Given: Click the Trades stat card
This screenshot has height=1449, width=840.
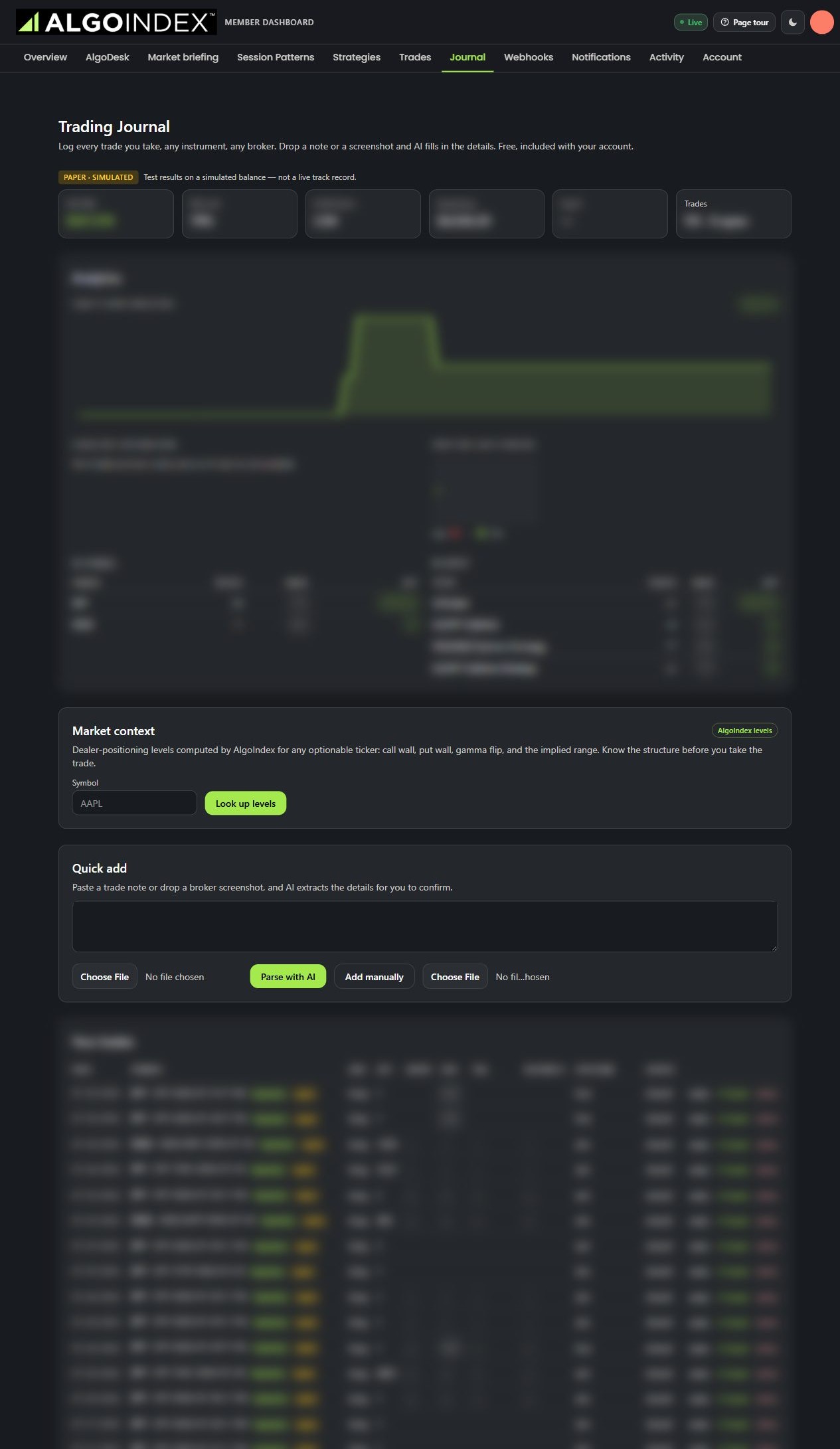Looking at the screenshot, I should click(x=733, y=214).
